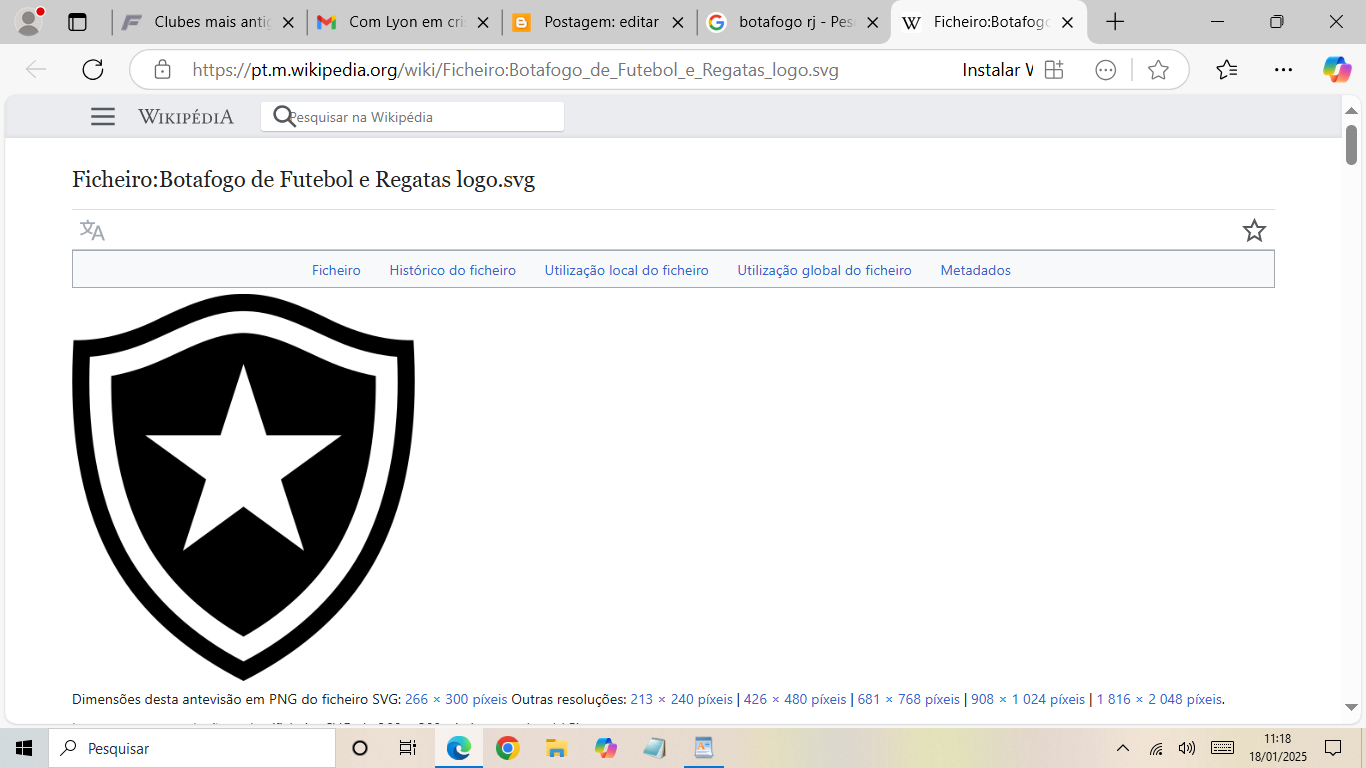Add this page to favorites star
Screen dimensions: 1366x768
(1158, 70)
